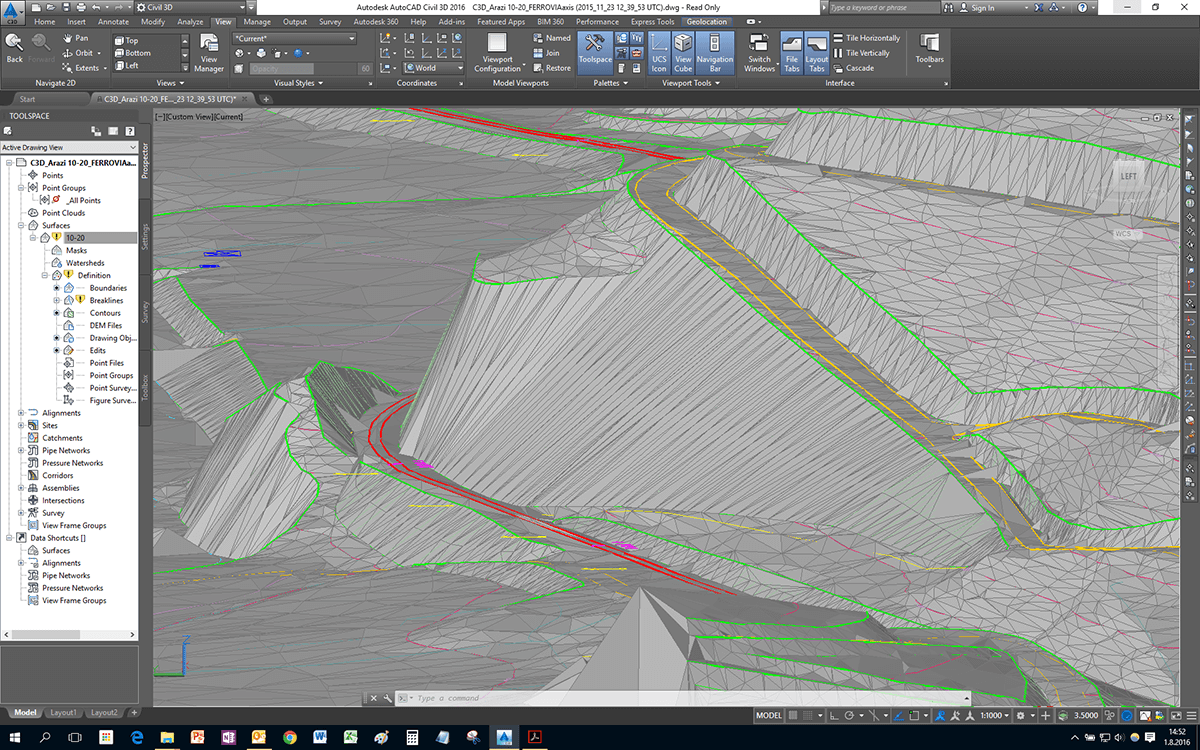Open the Current visual style dropdown
The height and width of the screenshot is (750, 1200).
tap(294, 38)
